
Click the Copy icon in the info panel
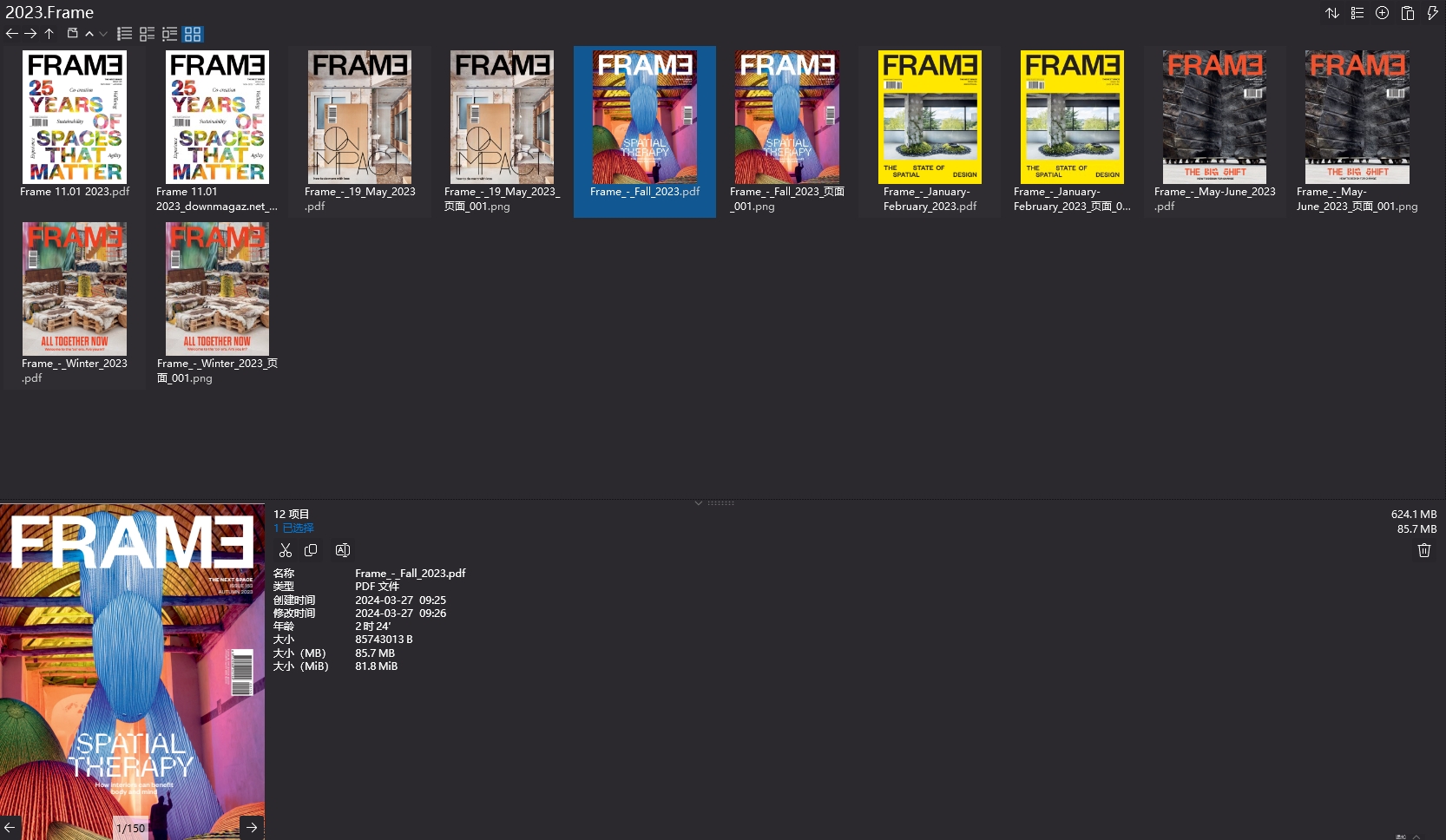tap(311, 550)
